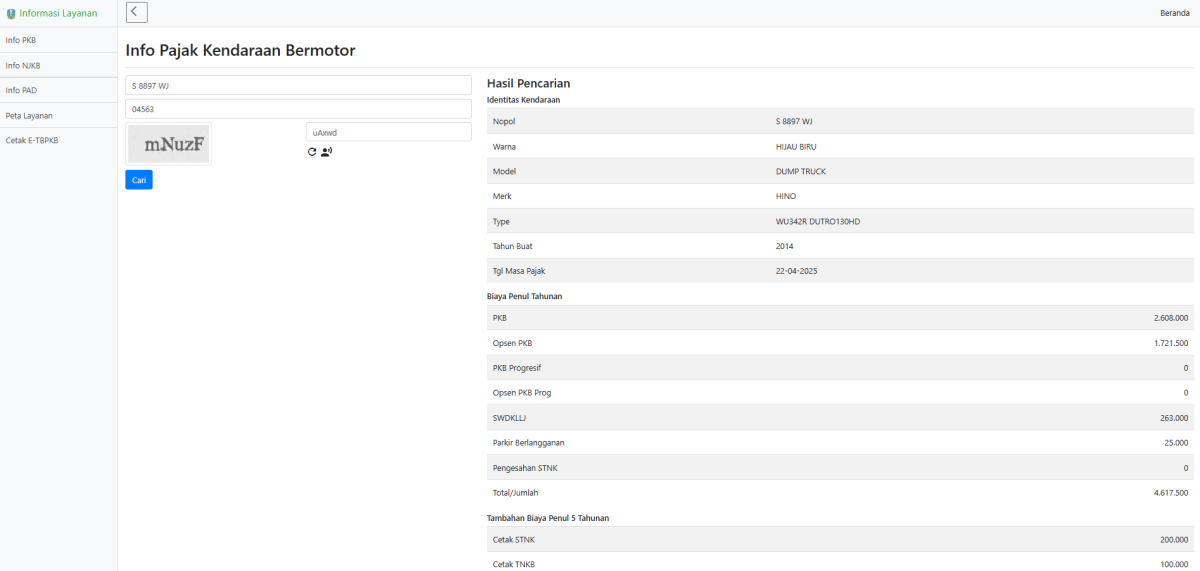Click the Informasi Layanan title link

58,13
